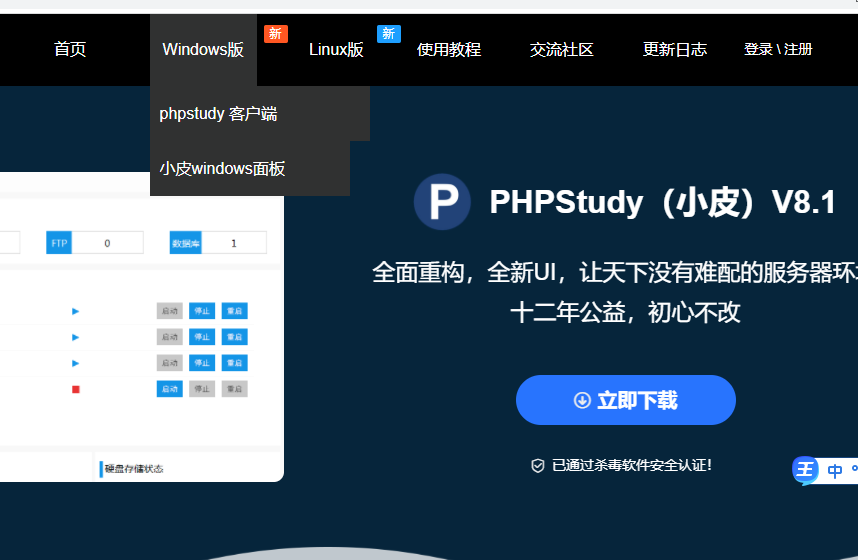Visit the 交流社区 community page

coord(561,50)
